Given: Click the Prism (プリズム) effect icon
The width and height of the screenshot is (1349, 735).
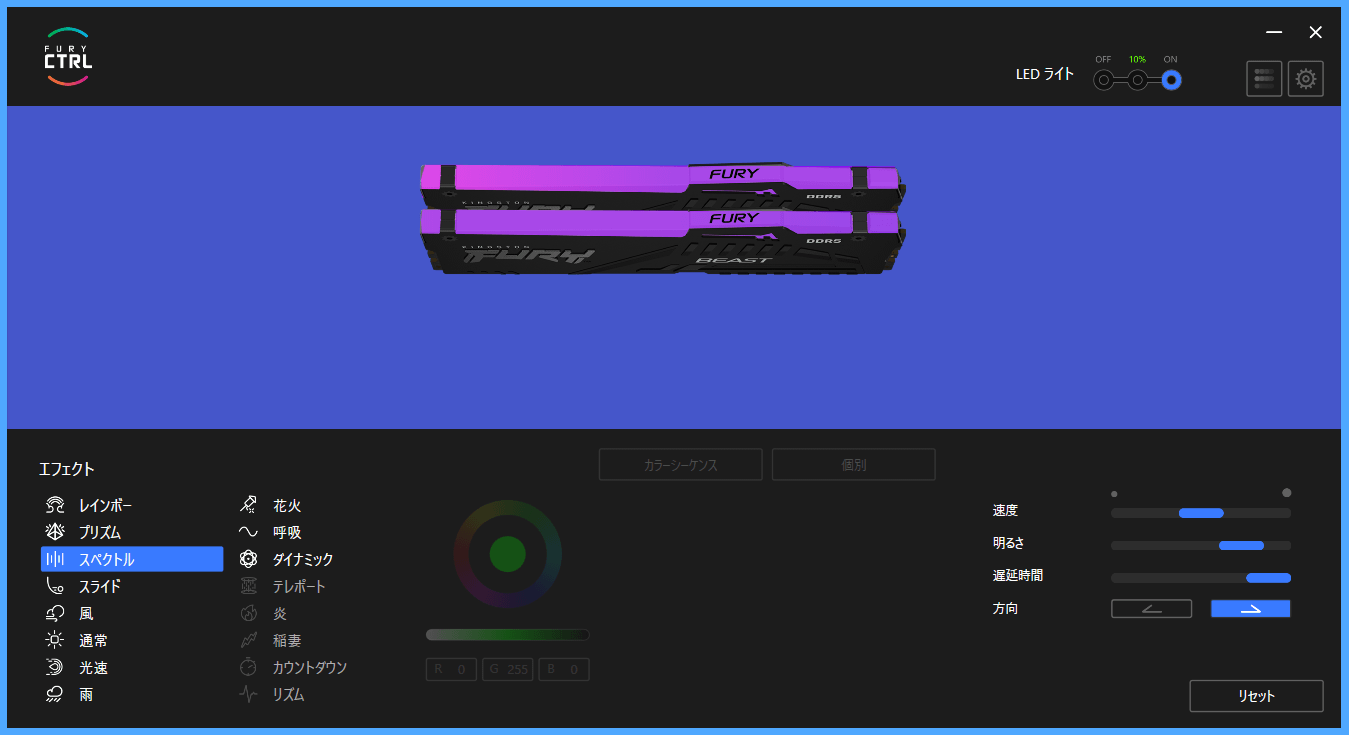Looking at the screenshot, I should tap(55, 533).
